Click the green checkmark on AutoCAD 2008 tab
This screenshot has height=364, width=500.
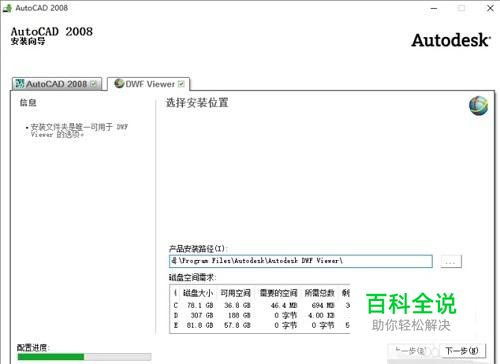point(94,84)
